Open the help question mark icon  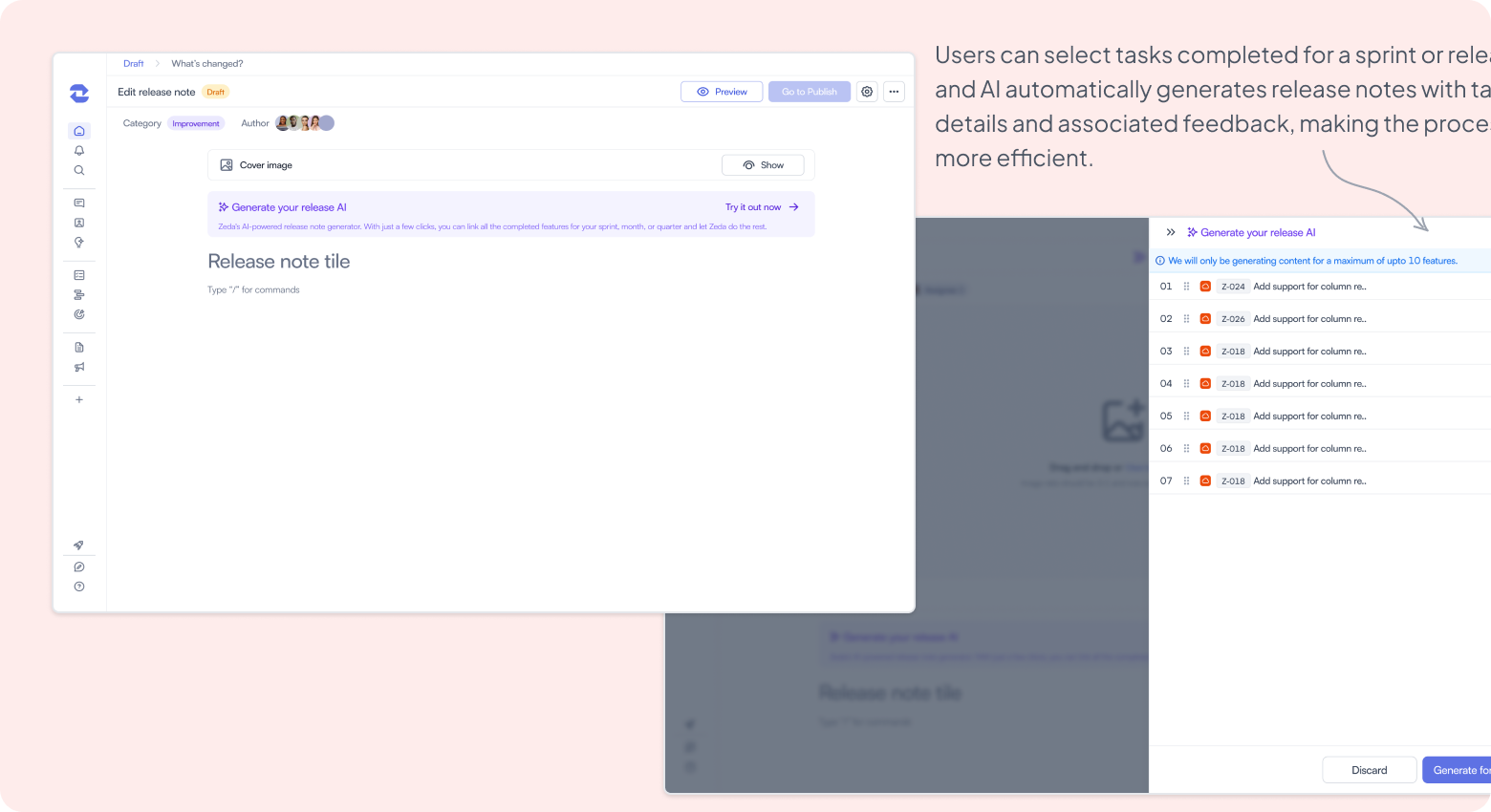point(79,587)
